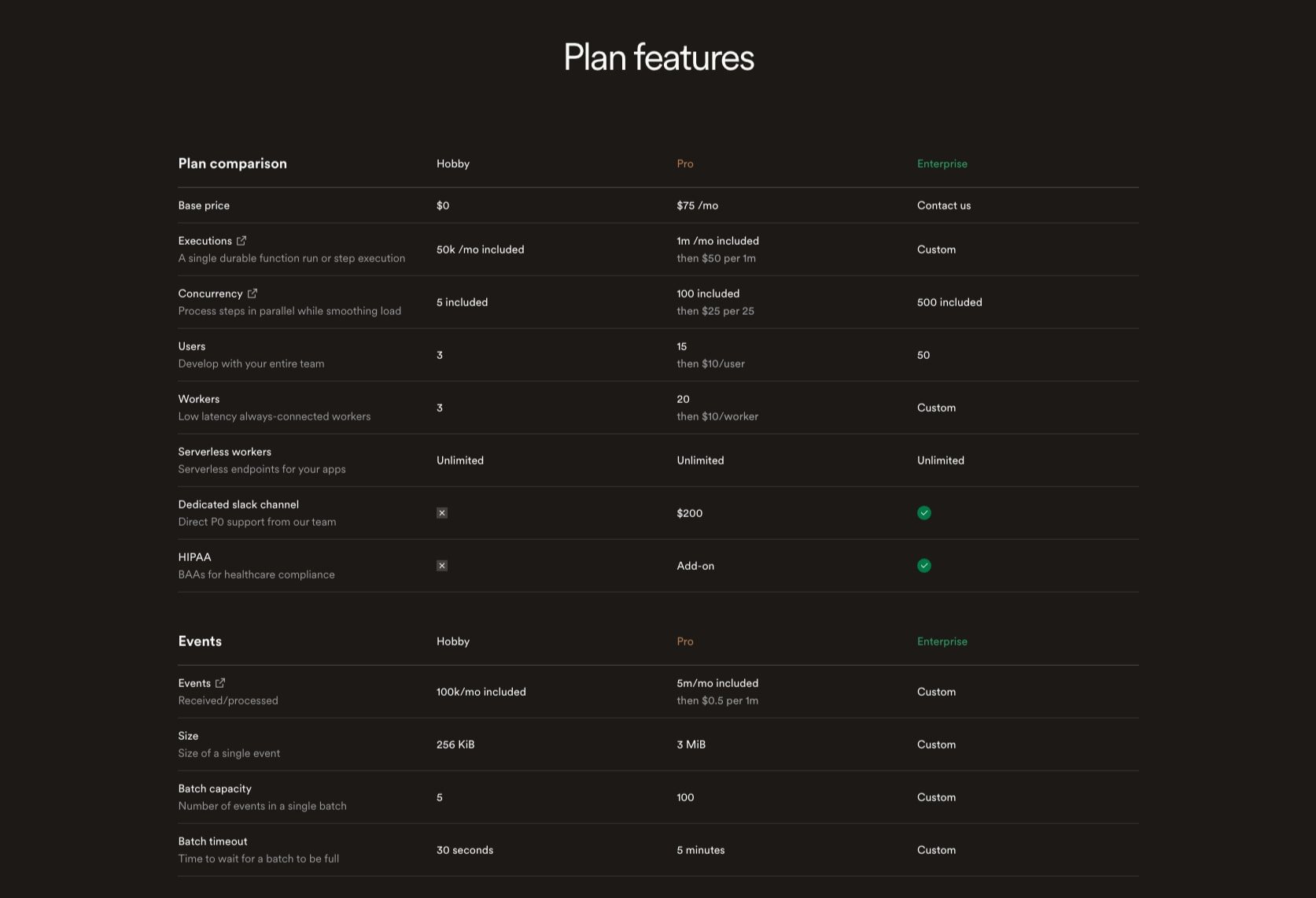Click '5m/mo included' events value
Image resolution: width=1316 pixels, height=898 pixels.
718,683
